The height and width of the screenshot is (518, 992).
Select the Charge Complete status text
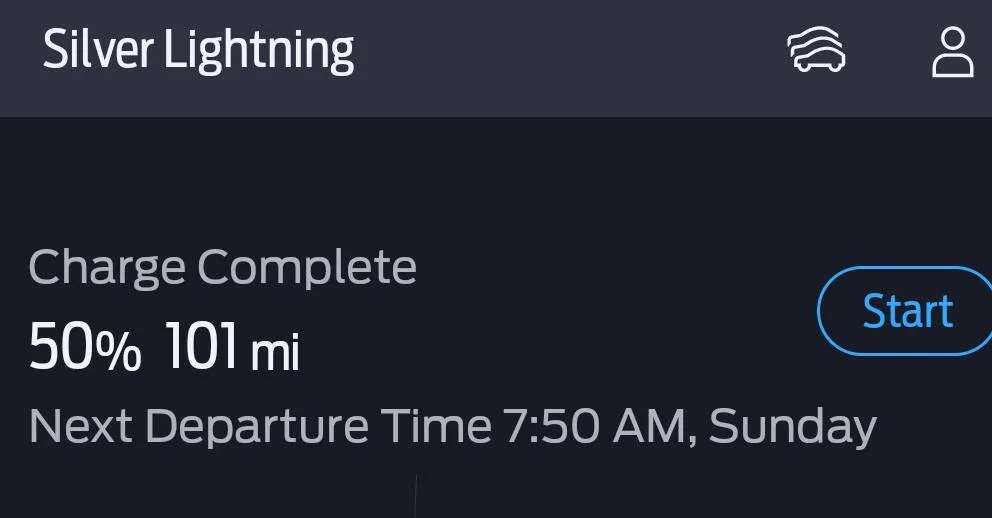(x=222, y=267)
